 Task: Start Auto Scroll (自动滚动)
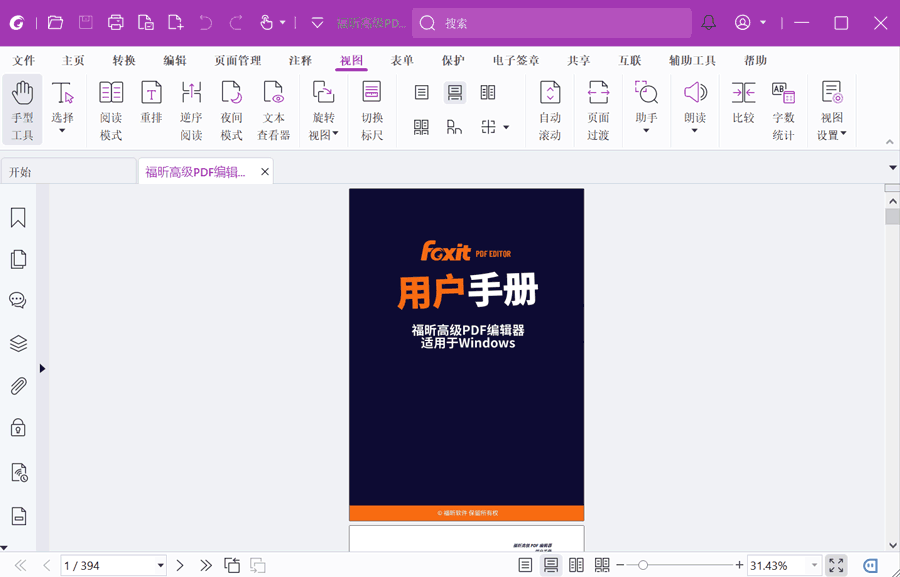pyautogui.click(x=550, y=110)
